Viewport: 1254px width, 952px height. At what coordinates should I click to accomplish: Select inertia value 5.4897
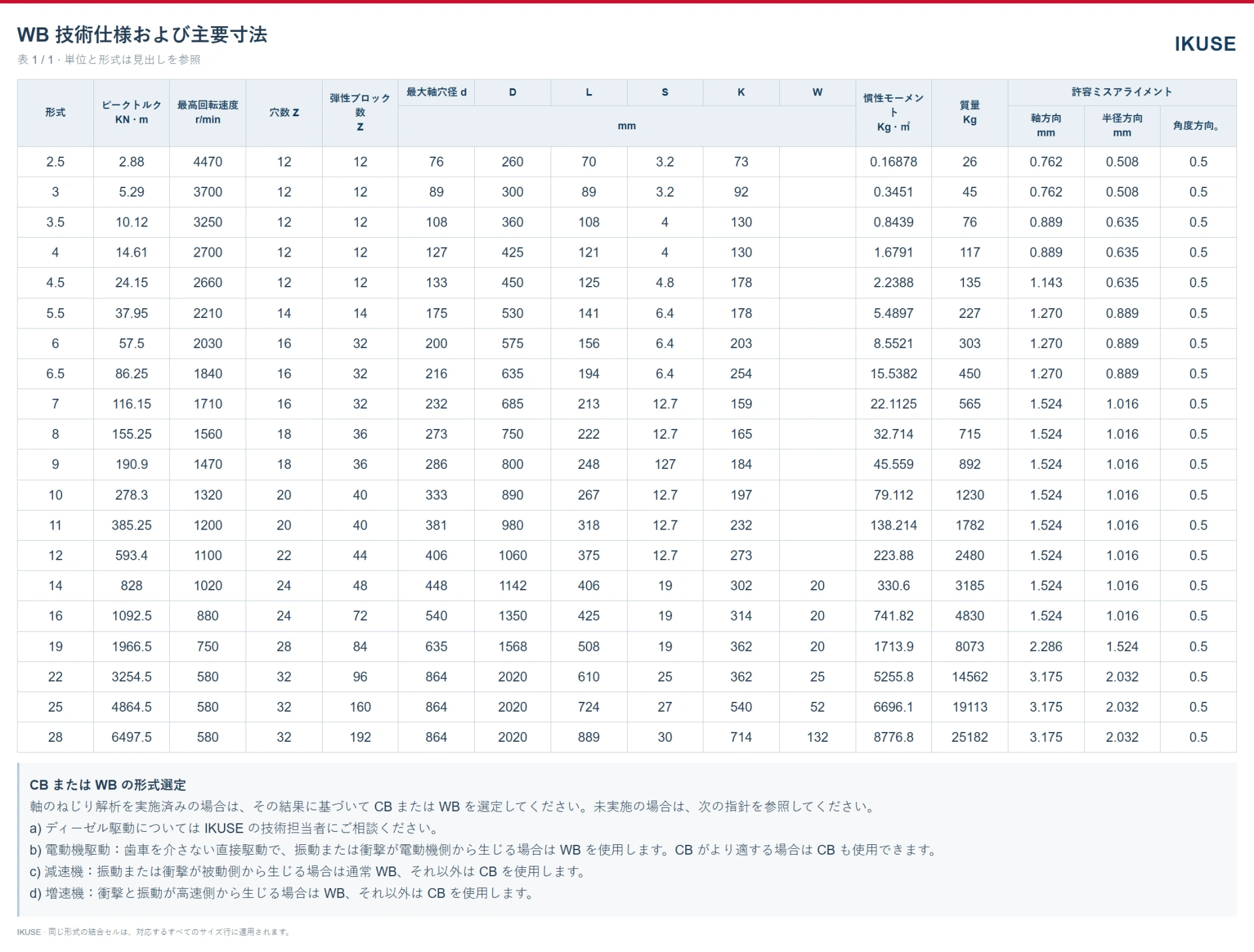(x=893, y=313)
